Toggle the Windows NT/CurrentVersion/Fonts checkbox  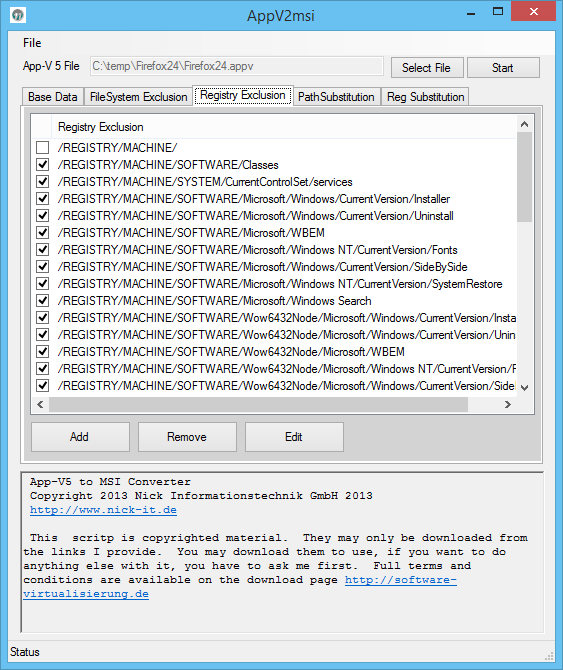pyautogui.click(x=42, y=250)
